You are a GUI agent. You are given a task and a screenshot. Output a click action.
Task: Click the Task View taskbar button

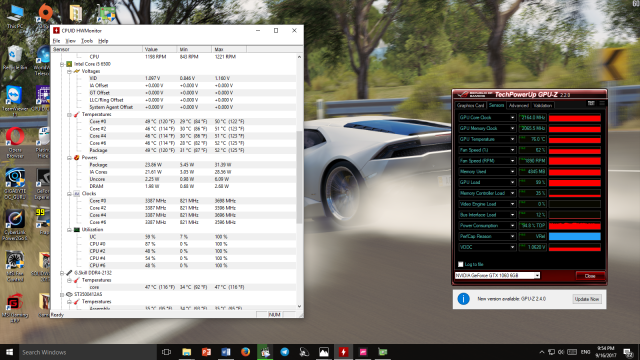pyautogui.click(x=166, y=352)
